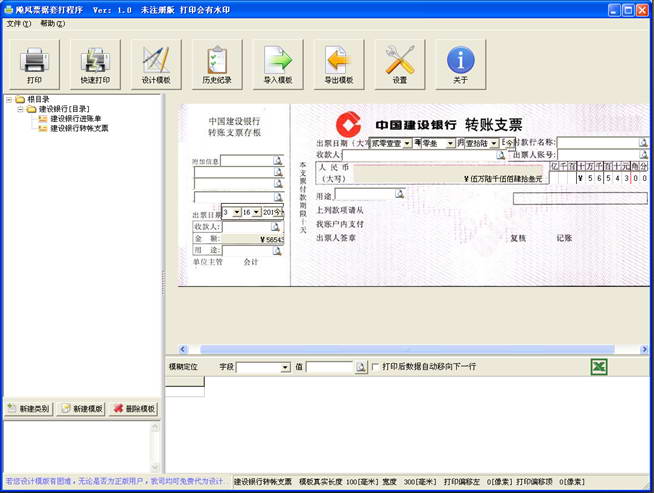Click the horizontal scrollbar left arrow
The height and width of the screenshot is (493, 654).
coord(183,349)
